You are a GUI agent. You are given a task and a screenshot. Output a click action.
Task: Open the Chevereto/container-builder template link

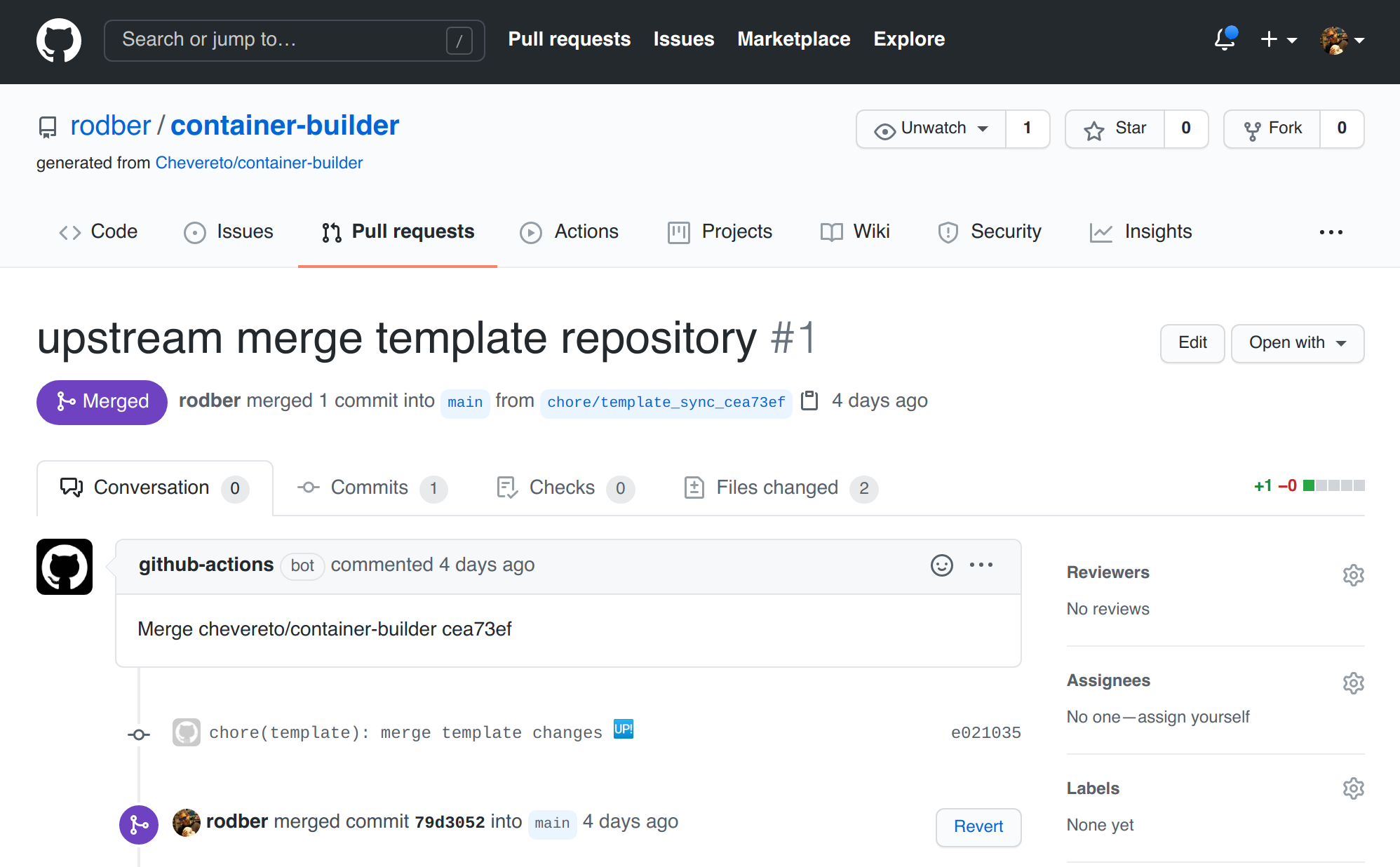click(x=259, y=163)
